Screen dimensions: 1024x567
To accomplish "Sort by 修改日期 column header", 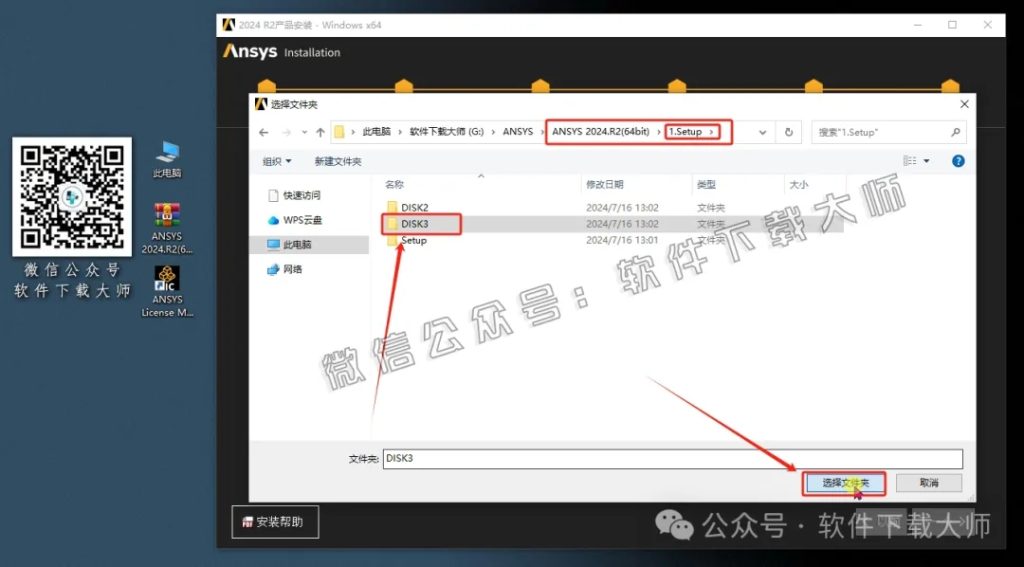I will pyautogui.click(x=605, y=185).
